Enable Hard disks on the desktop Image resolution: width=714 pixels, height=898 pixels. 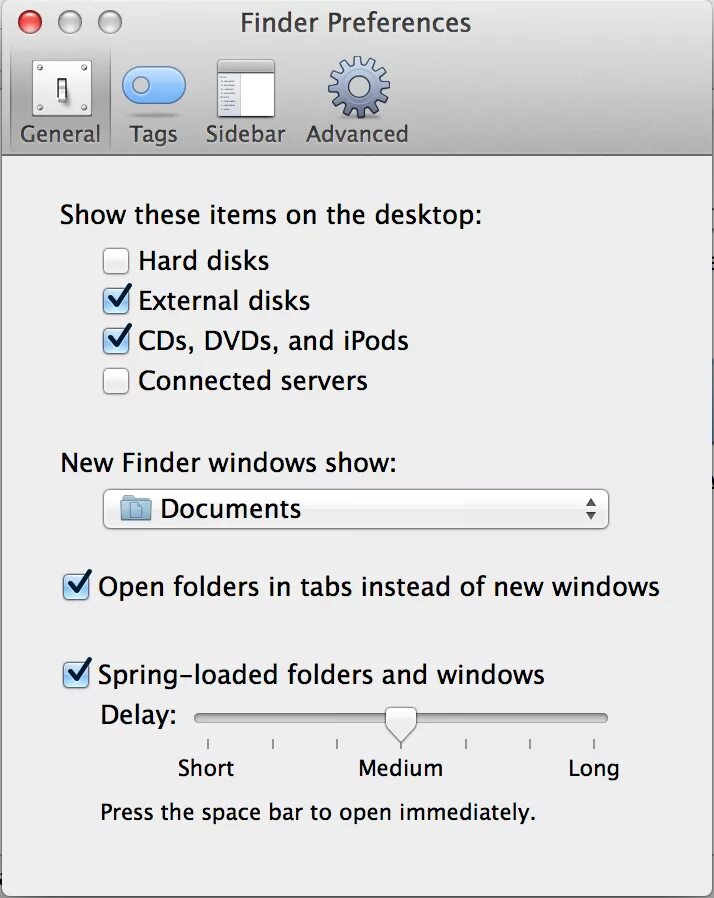pyautogui.click(x=116, y=261)
